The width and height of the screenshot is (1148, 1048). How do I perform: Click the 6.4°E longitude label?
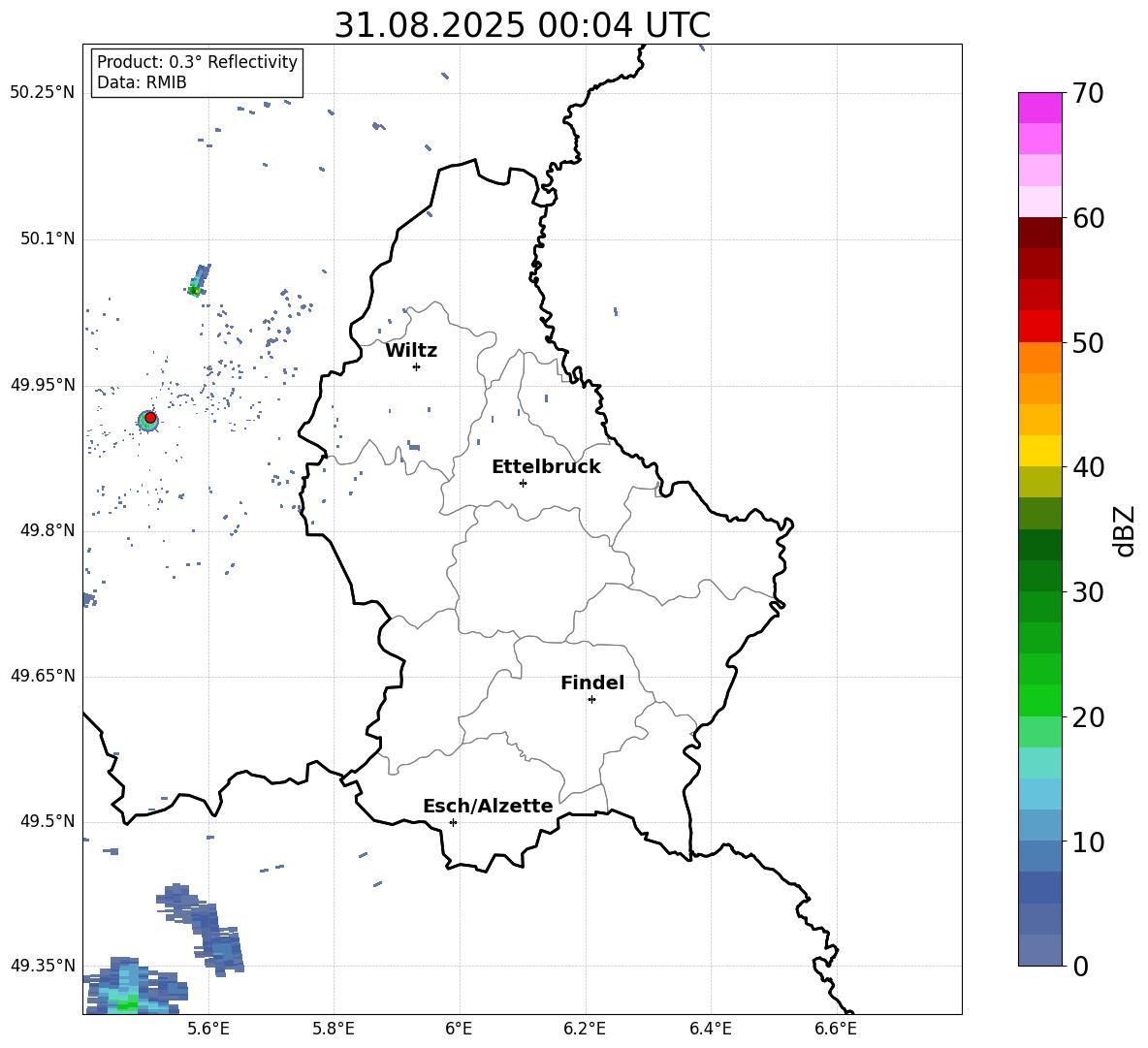[x=710, y=1029]
